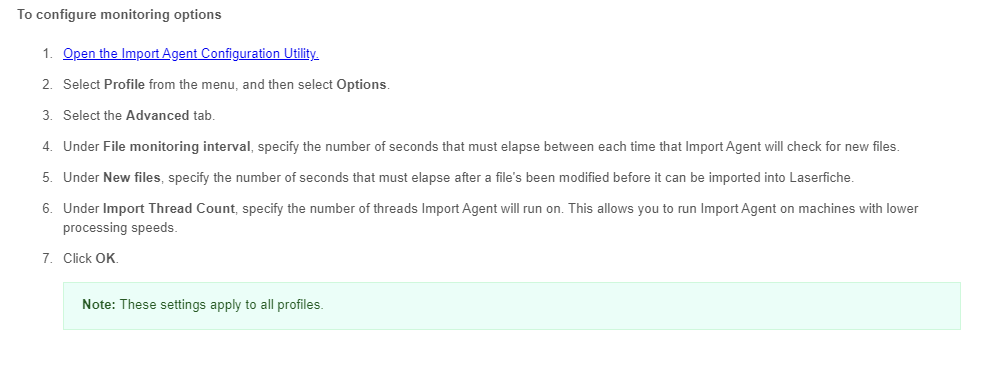
Task: Open the Import Agent Configuration Utility link
Action: click(x=191, y=54)
